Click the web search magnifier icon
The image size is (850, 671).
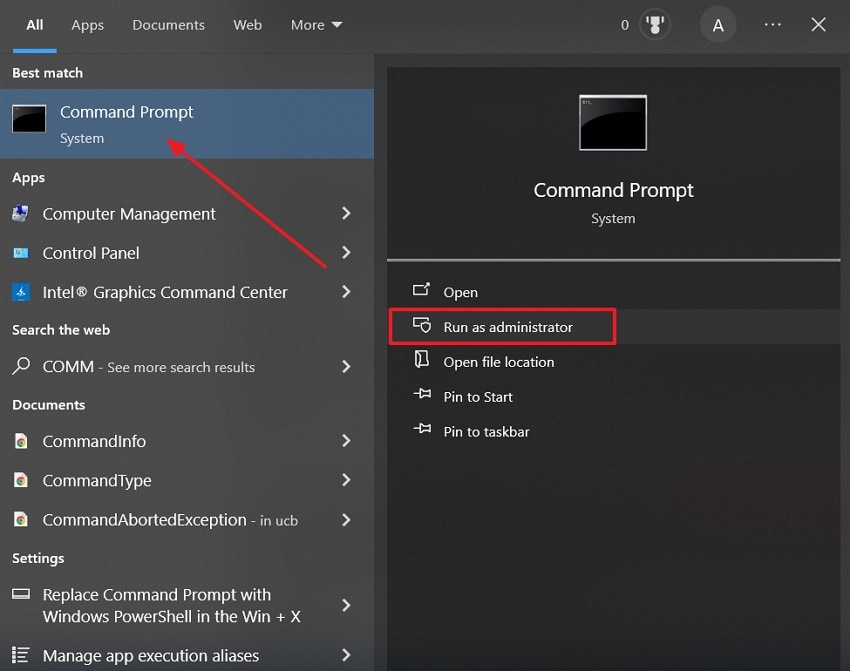21,366
